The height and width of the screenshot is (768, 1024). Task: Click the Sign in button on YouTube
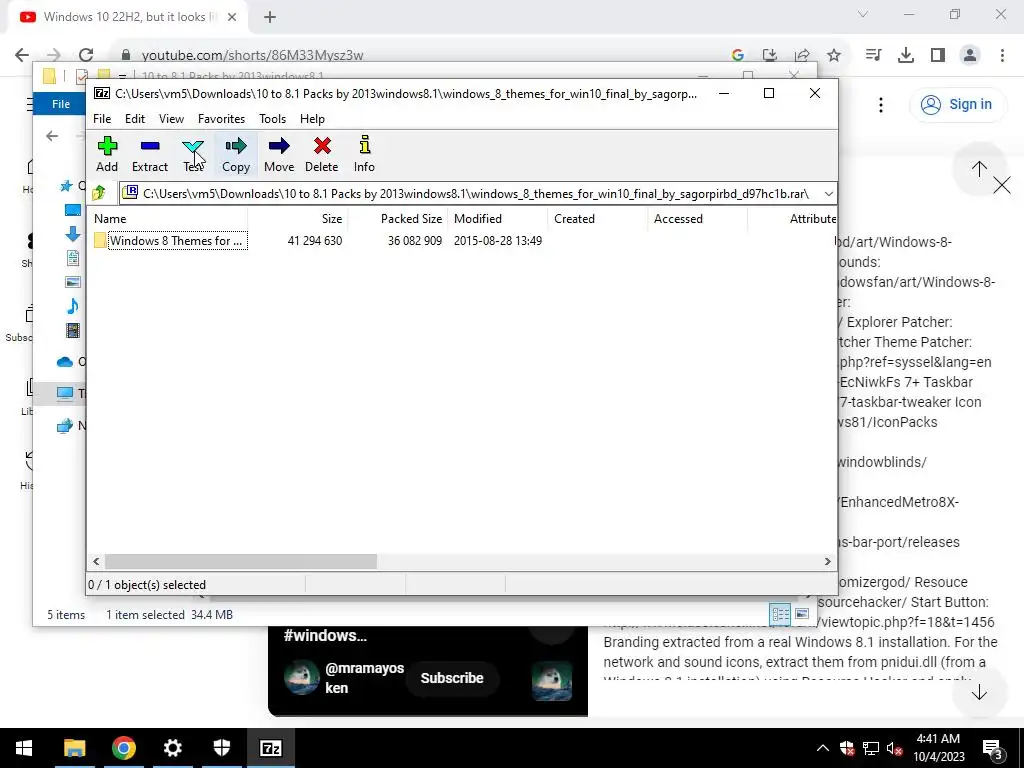tap(956, 104)
